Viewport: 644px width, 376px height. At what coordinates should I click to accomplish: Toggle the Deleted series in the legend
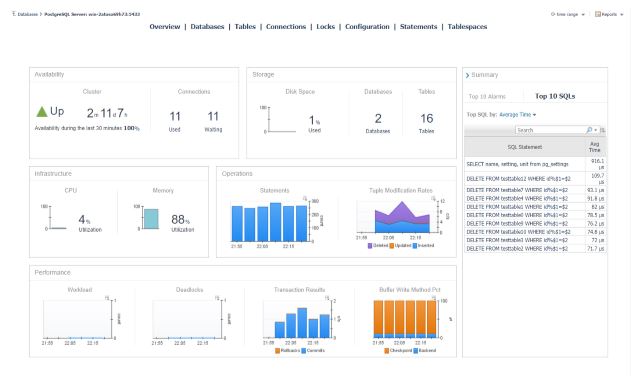click(378, 245)
